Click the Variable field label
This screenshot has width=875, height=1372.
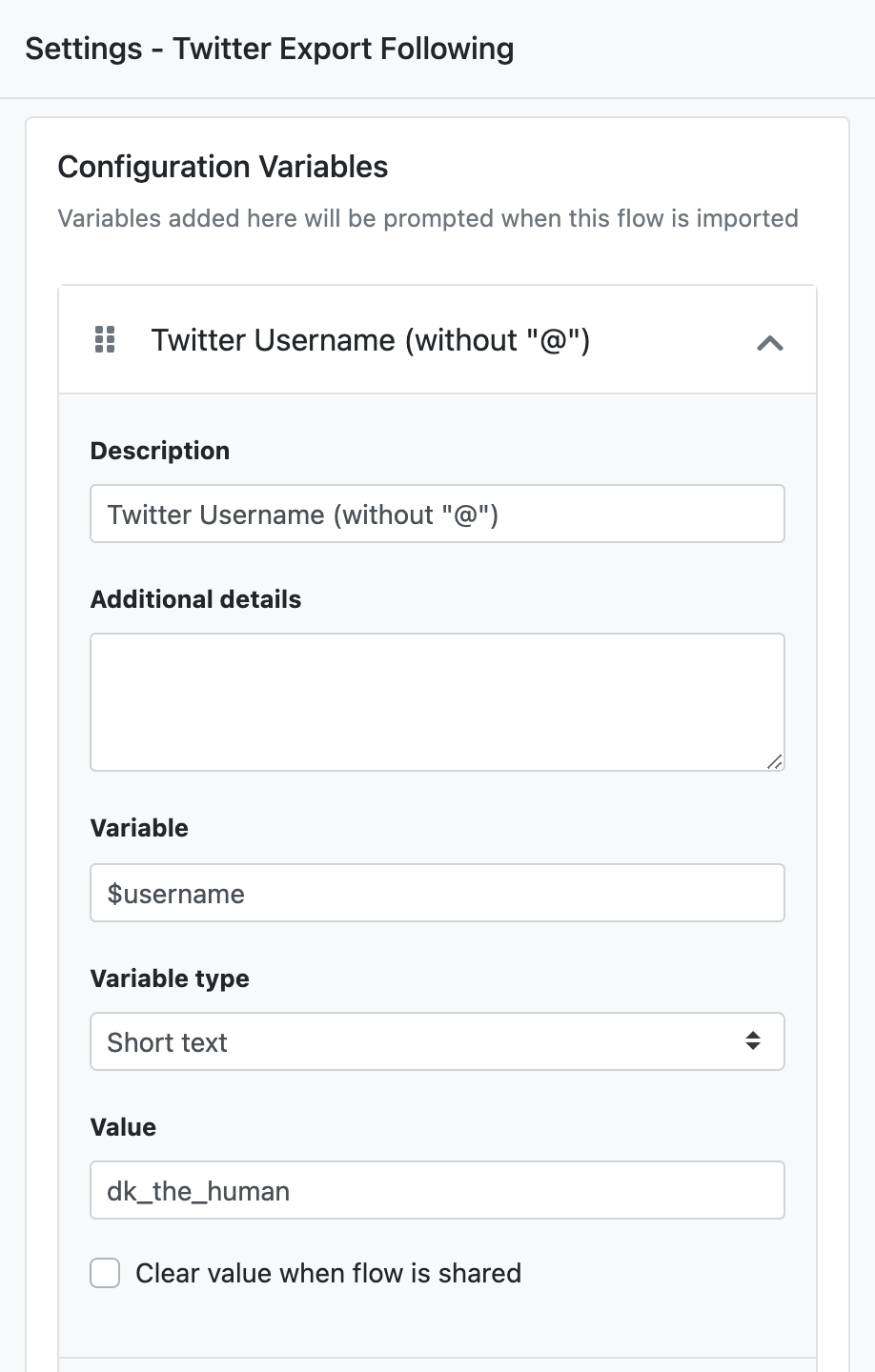[139, 828]
